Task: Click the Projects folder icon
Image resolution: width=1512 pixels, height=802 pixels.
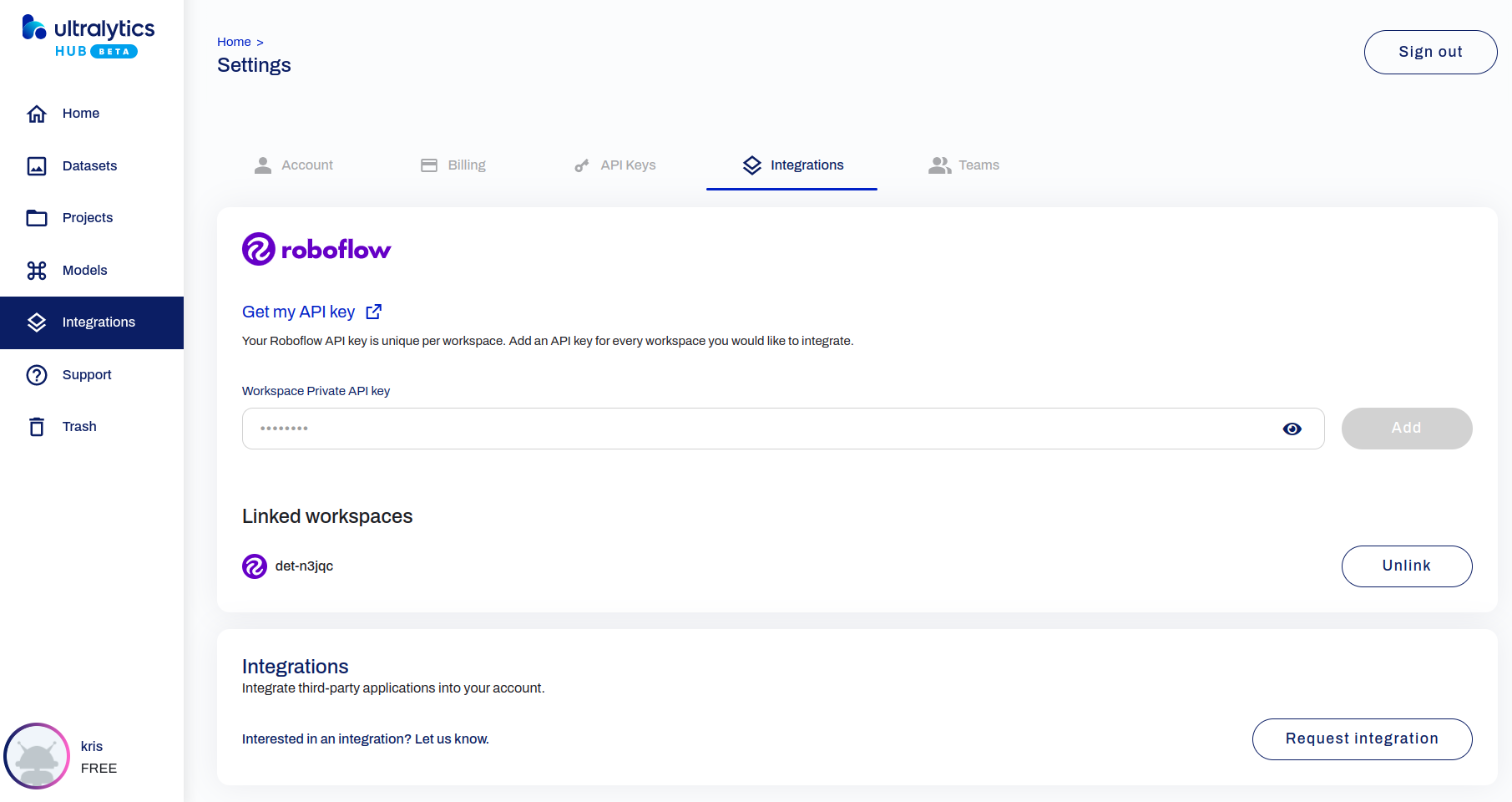Action: [37, 218]
